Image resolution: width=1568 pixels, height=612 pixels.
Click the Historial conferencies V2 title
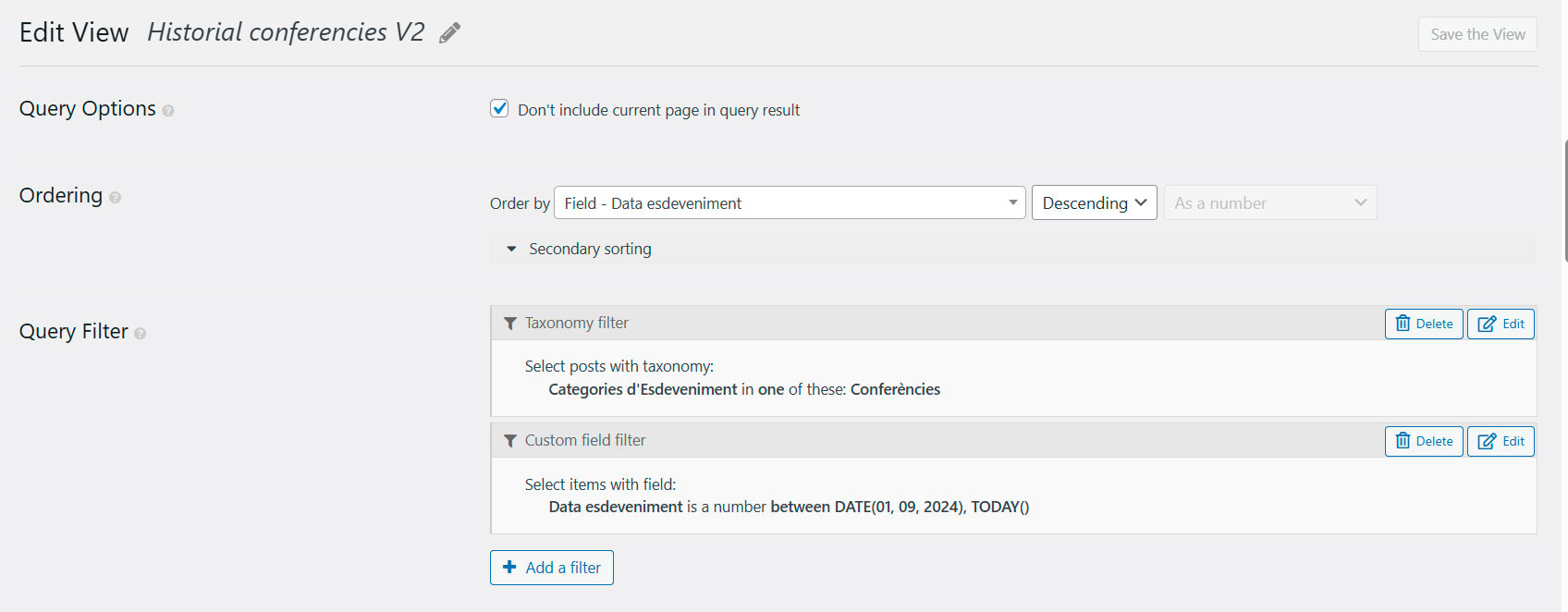[286, 32]
